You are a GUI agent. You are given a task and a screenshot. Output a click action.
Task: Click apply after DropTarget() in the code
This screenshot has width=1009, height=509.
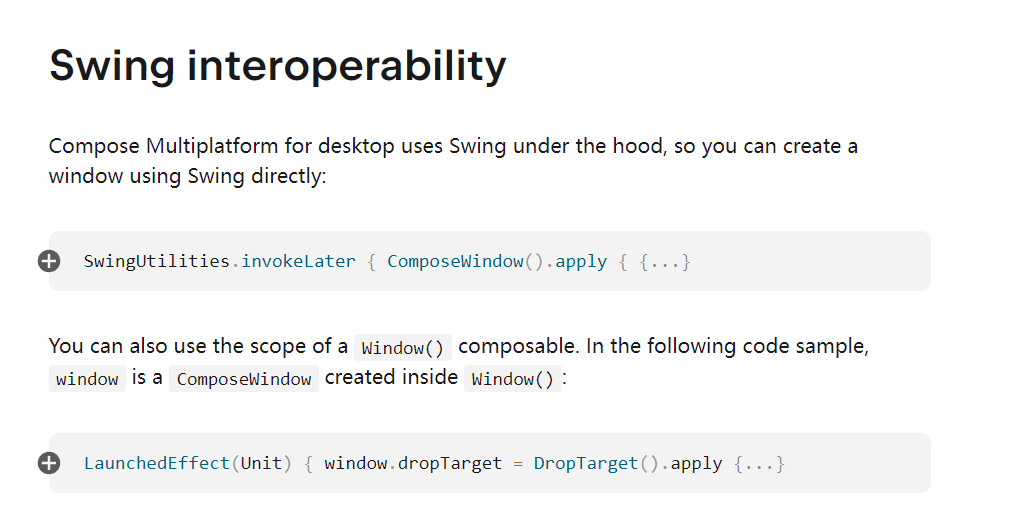tap(696, 464)
